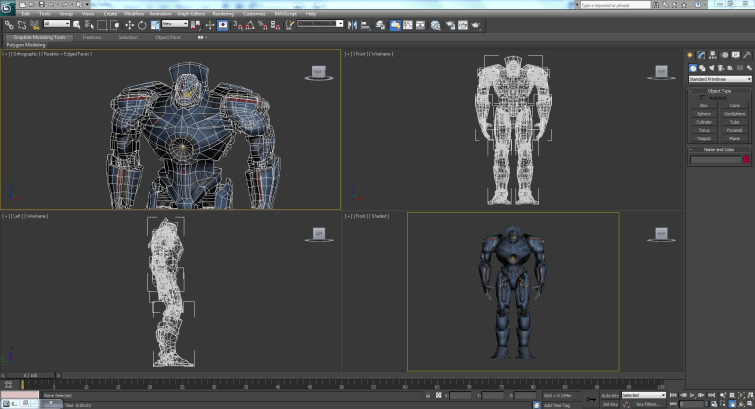Click the Teapot primitive button
Viewport: 755px width, 409px height.
point(704,138)
